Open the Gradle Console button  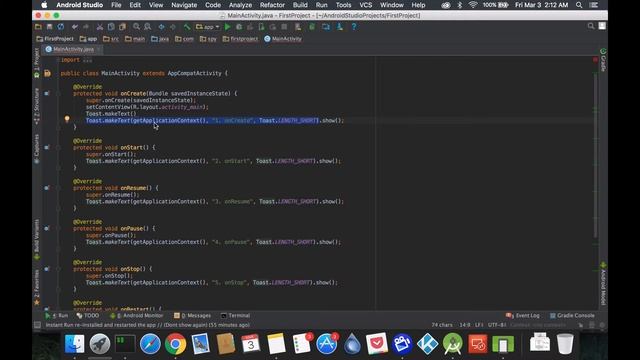(x=572, y=316)
